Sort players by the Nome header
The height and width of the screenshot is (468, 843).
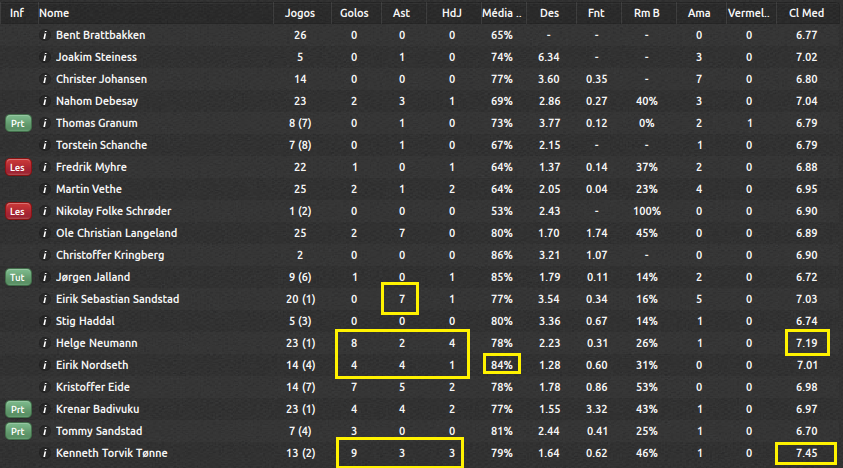tap(54, 14)
